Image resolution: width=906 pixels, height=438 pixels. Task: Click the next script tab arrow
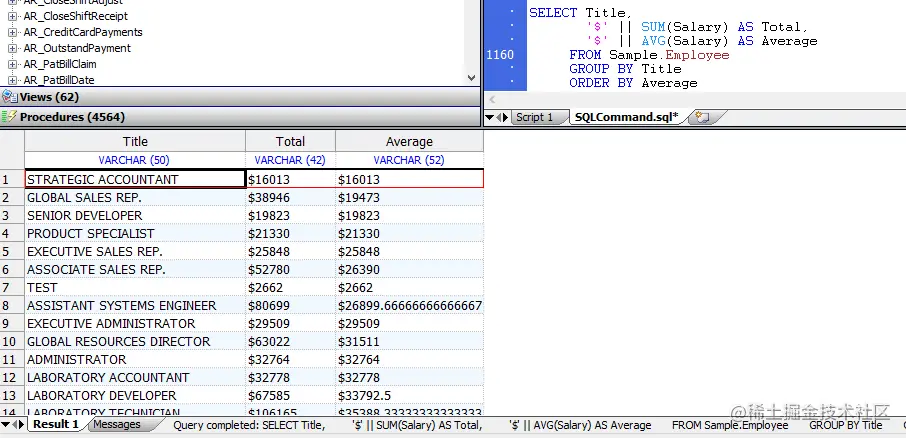tap(506, 117)
